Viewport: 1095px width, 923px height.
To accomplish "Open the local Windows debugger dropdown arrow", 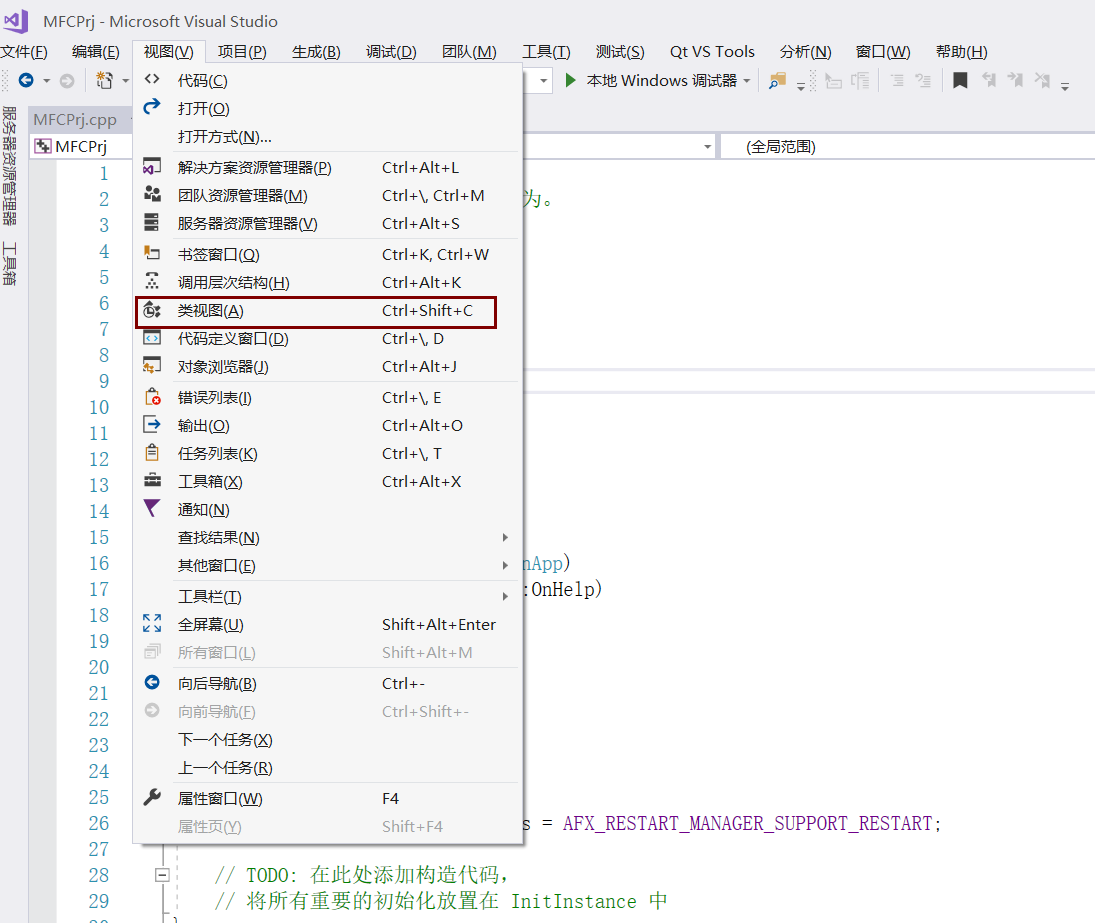I will (747, 81).
